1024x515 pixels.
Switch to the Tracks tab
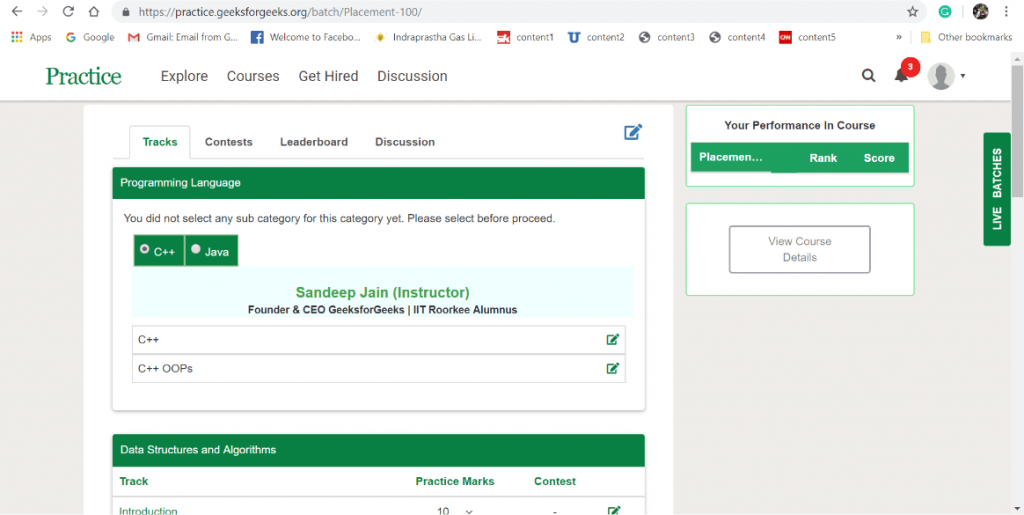pyautogui.click(x=160, y=142)
